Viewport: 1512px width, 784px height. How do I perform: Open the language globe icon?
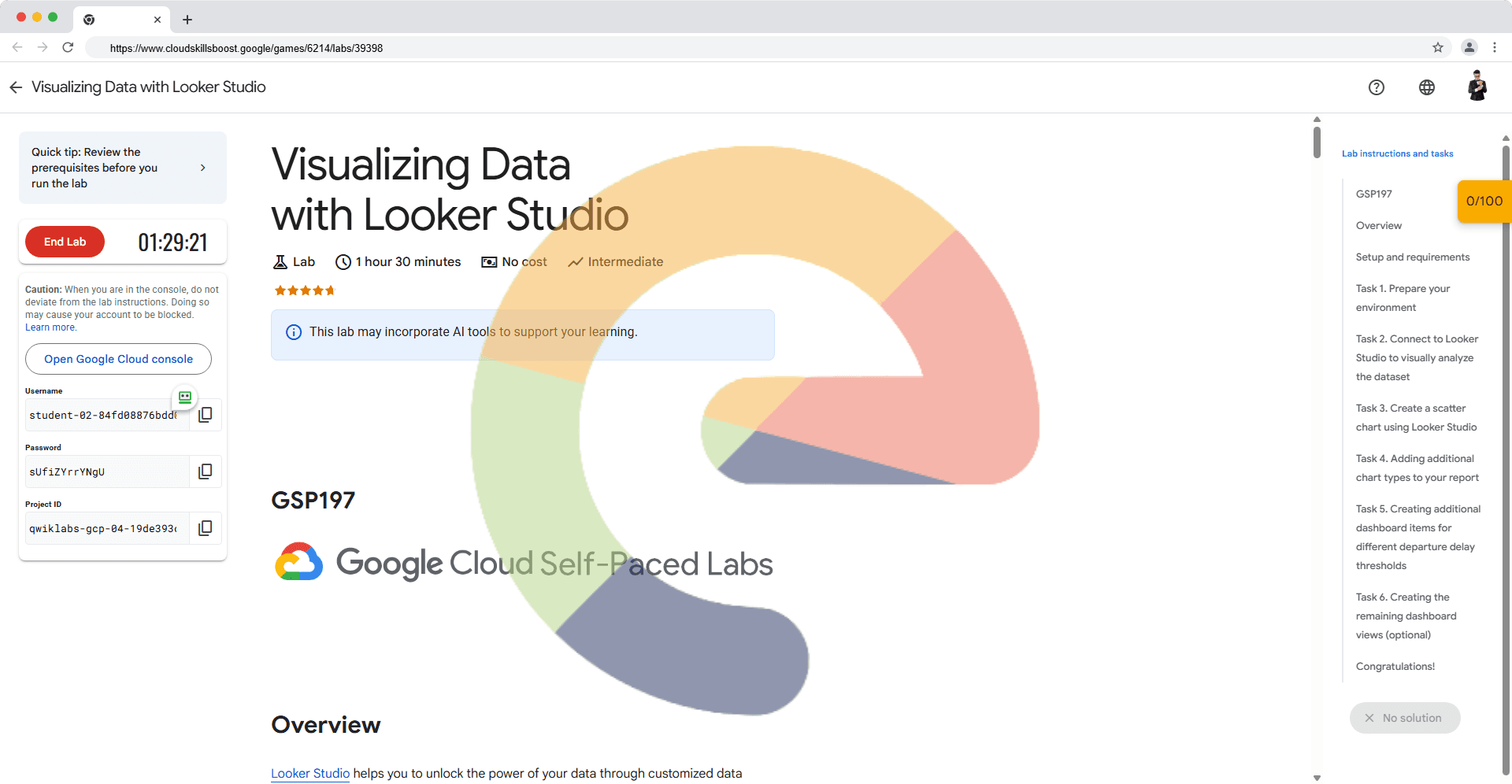(x=1426, y=87)
